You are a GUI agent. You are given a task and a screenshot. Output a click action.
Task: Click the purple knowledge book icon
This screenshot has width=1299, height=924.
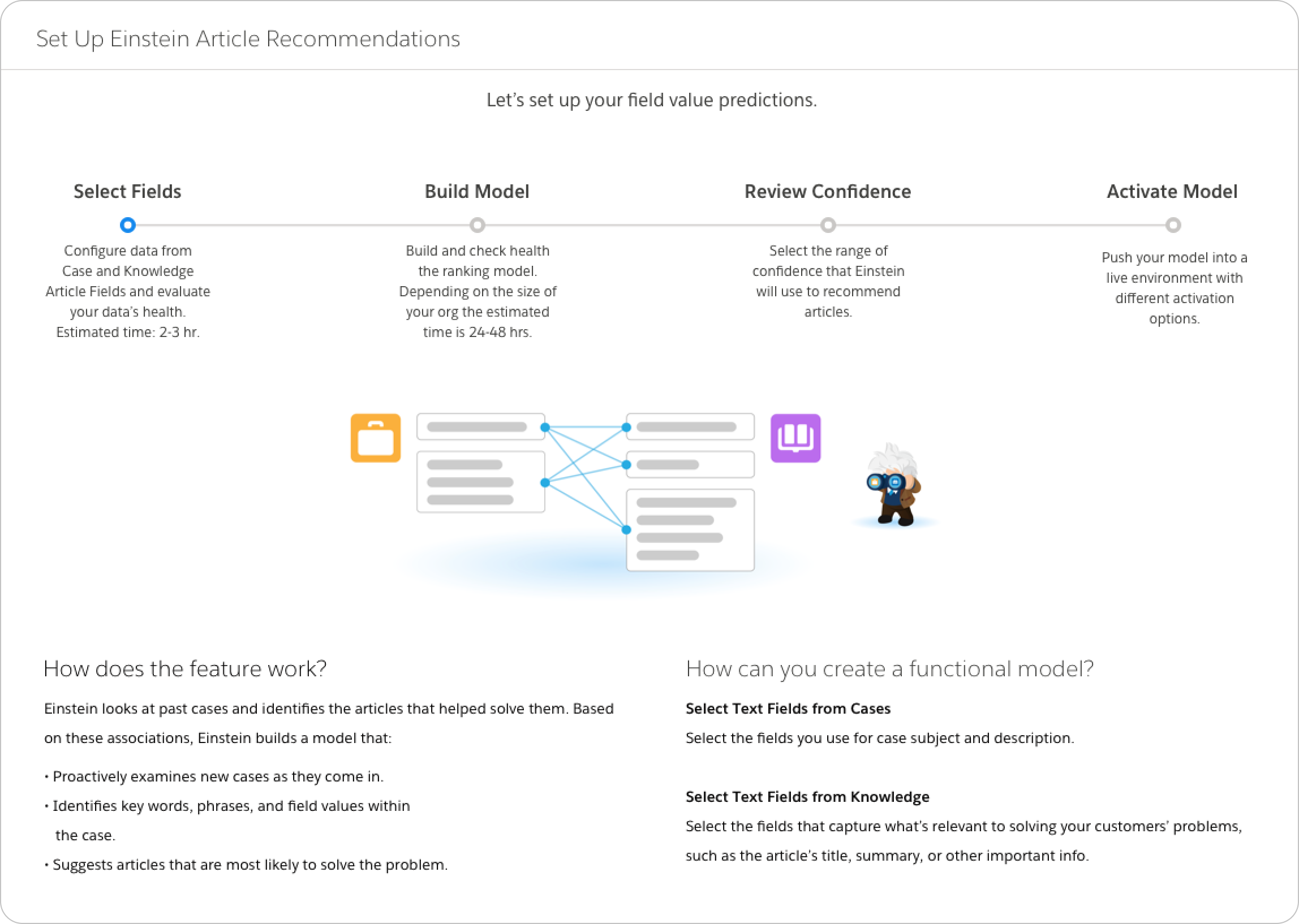795,438
